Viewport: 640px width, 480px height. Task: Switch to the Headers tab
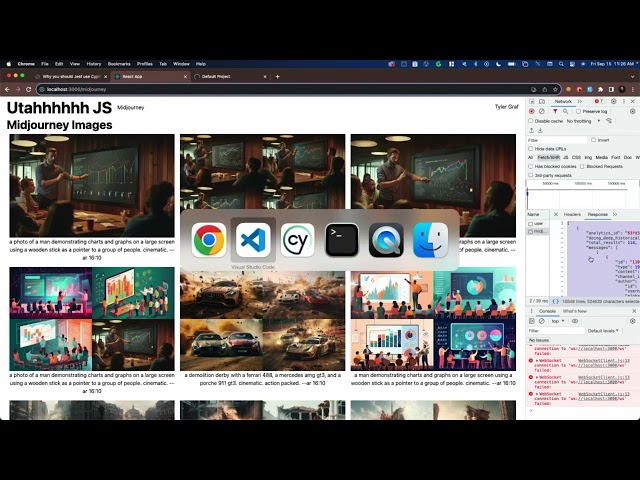click(x=572, y=214)
